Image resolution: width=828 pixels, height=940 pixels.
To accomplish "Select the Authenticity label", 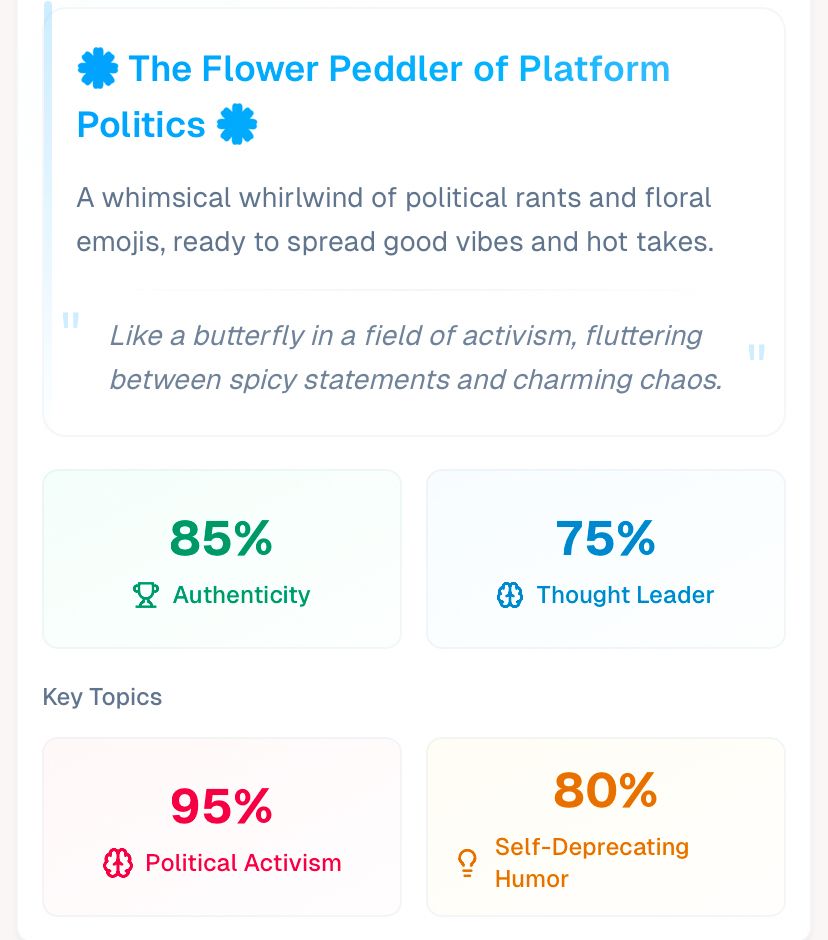I will (x=241, y=595).
